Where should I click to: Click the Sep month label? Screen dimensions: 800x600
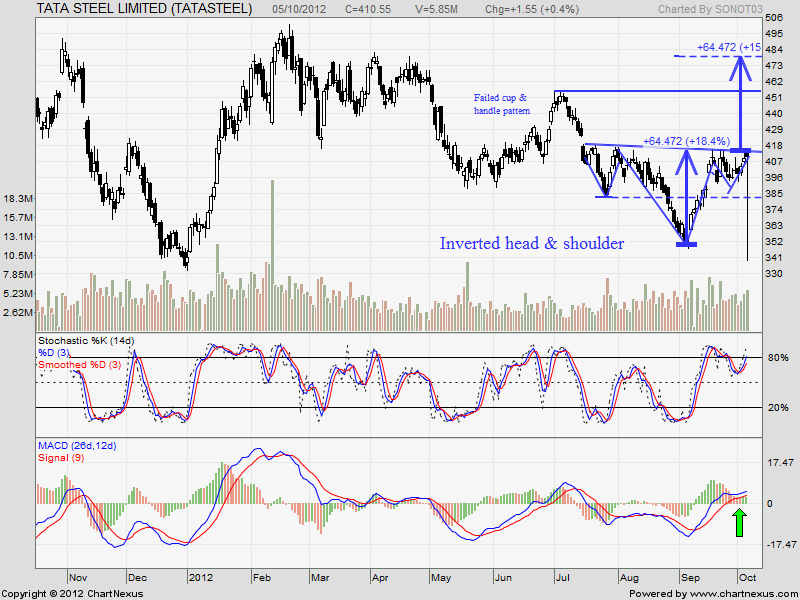pos(690,578)
